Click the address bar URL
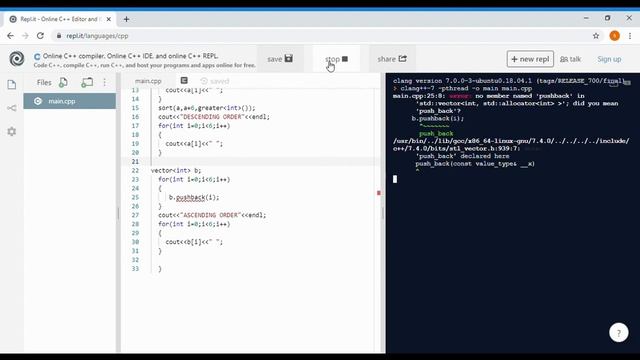The image size is (640, 360). 97,36
